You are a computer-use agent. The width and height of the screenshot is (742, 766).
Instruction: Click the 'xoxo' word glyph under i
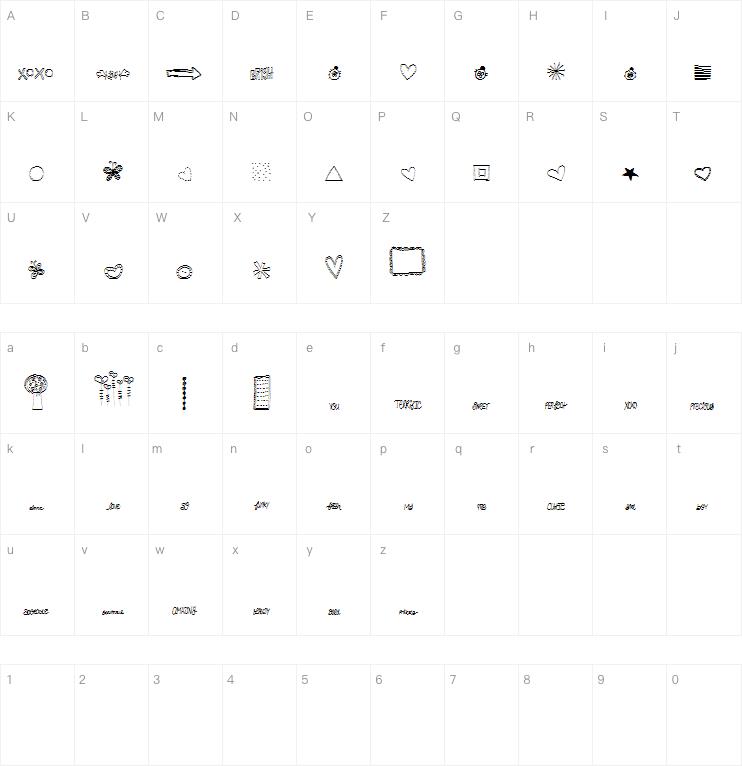click(631, 405)
